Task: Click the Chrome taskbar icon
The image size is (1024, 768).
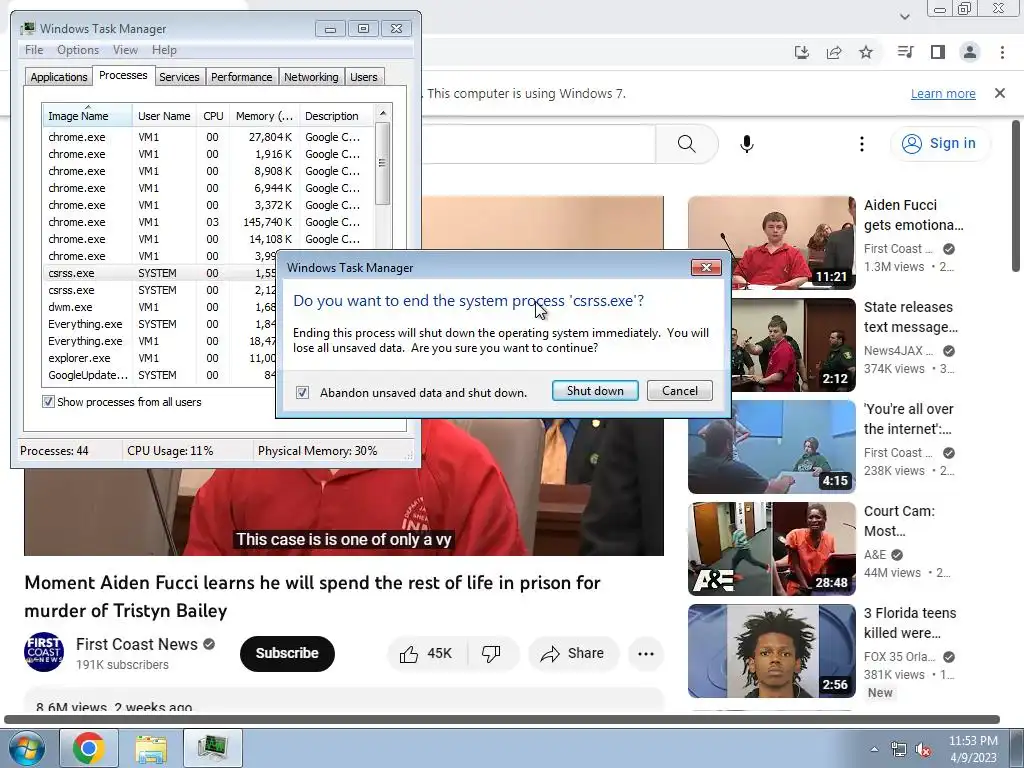Action: point(89,748)
